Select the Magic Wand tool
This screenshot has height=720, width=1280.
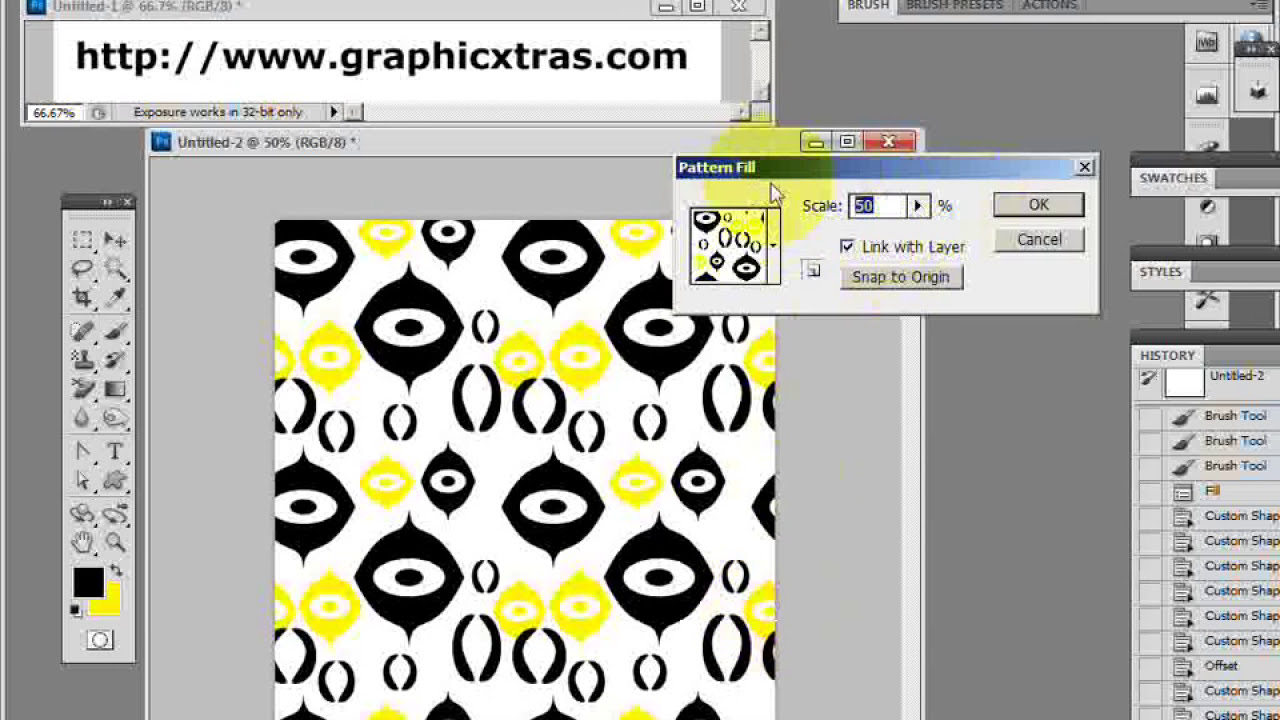115,268
